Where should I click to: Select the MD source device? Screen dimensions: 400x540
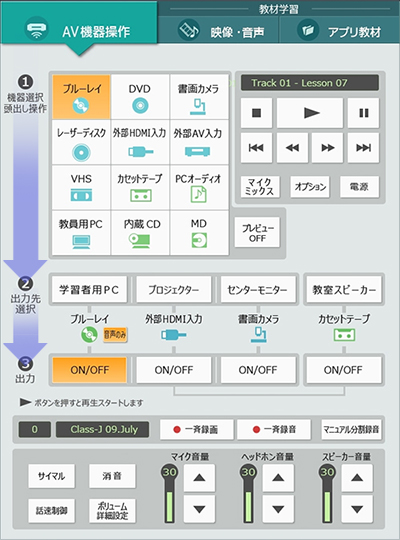coord(199,233)
